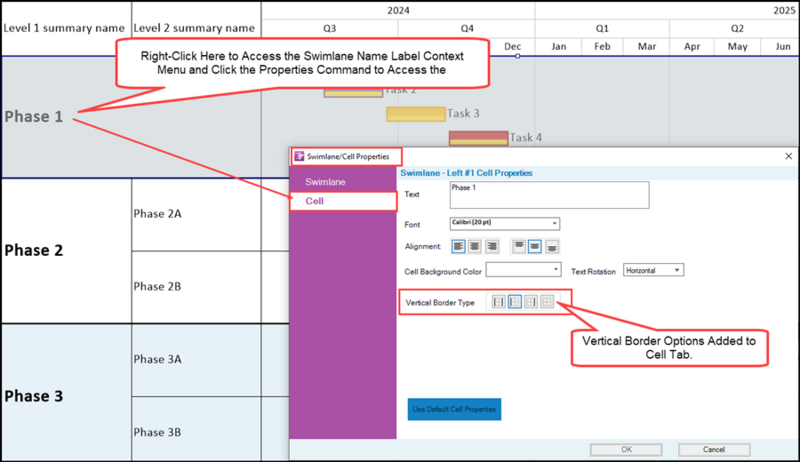800x462 pixels.
Task: Click the Apr month header
Action: (x=692, y=46)
